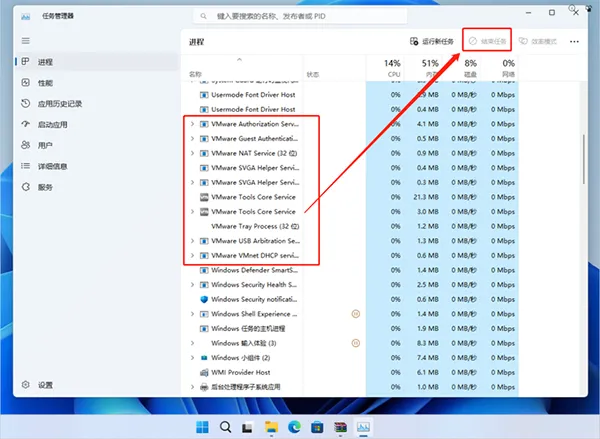Click the process search input field
The height and width of the screenshot is (439, 600).
click(x=300, y=16)
